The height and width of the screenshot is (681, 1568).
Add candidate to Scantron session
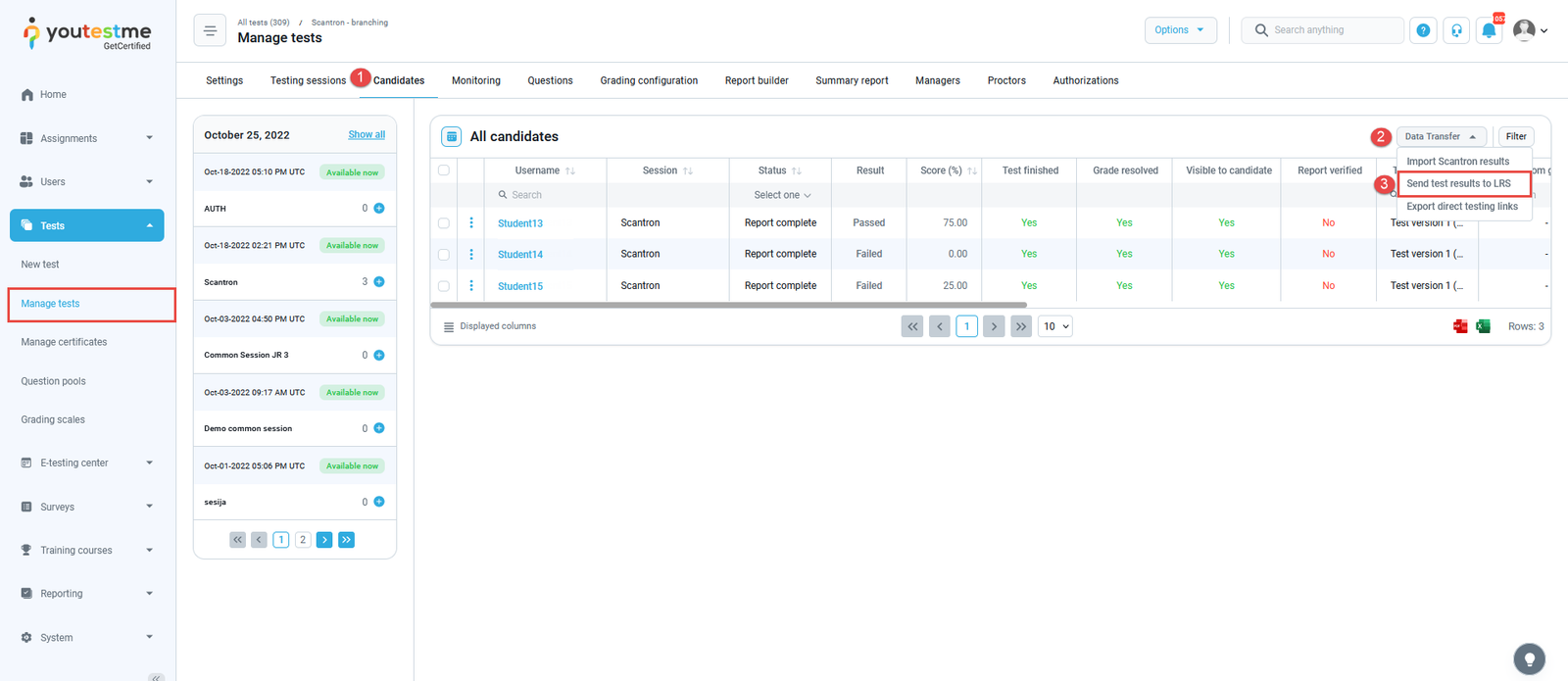(x=379, y=282)
